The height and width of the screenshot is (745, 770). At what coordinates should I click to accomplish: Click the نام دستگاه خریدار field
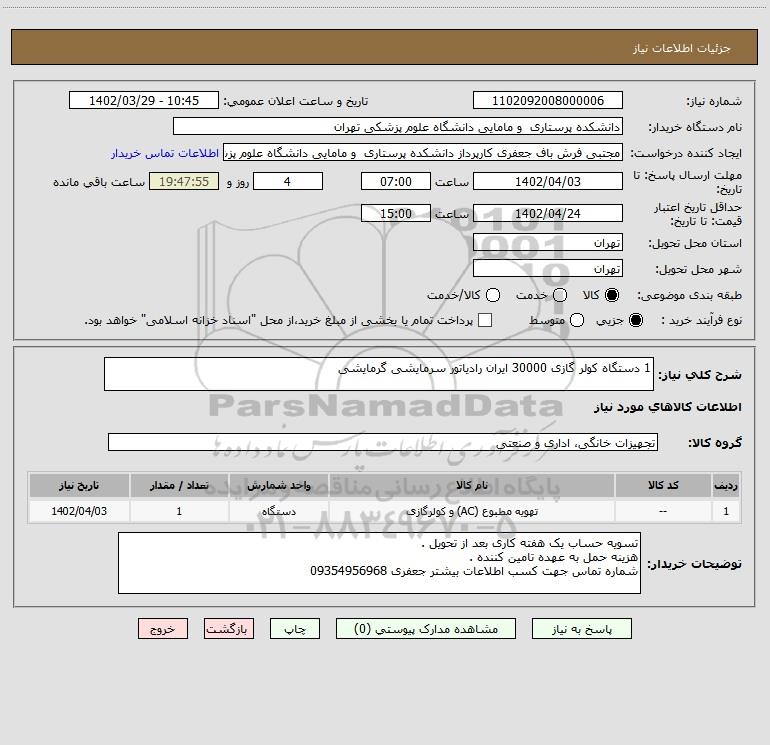click(398, 127)
